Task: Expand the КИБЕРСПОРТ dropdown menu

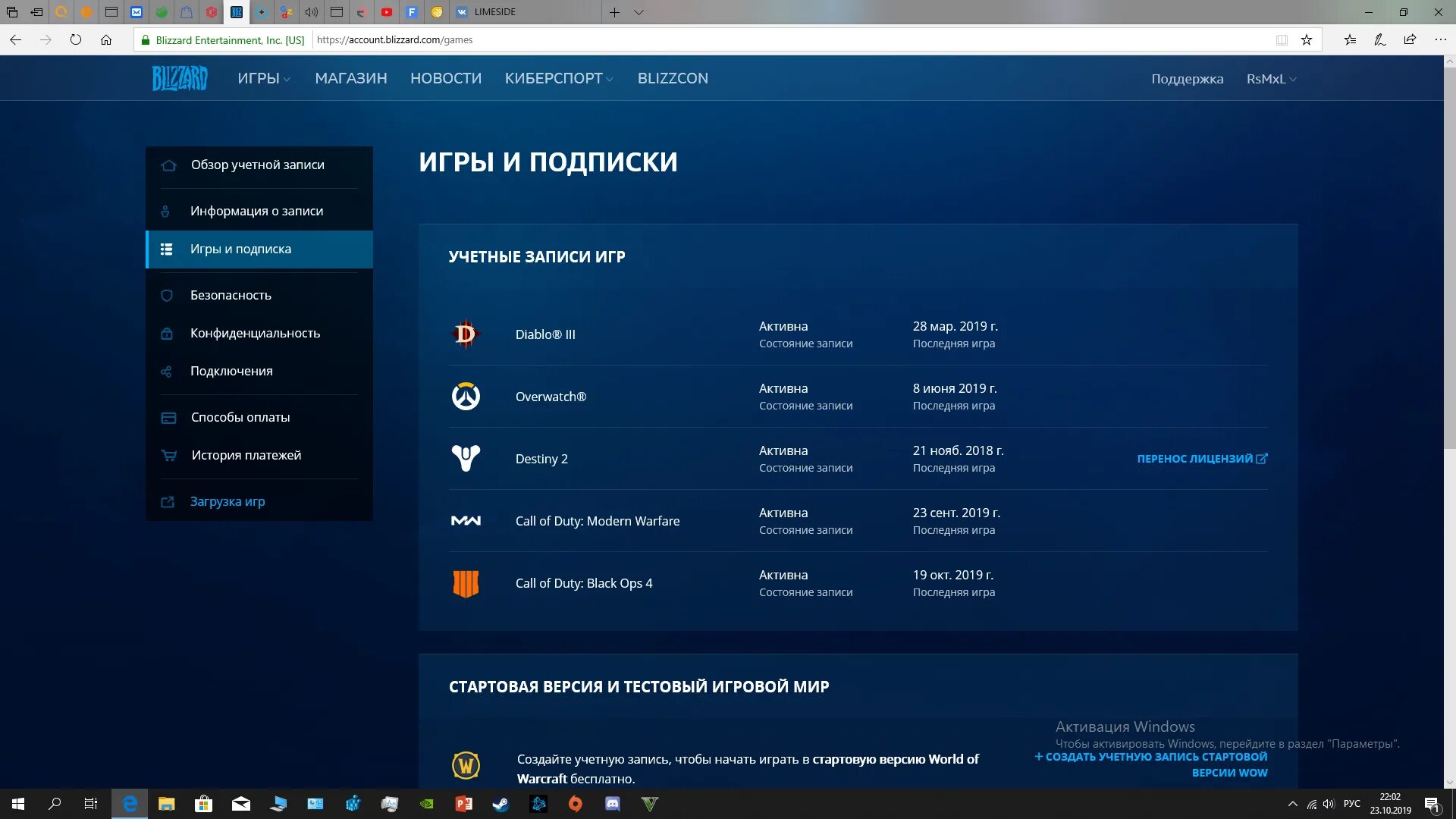Action: [x=559, y=79]
